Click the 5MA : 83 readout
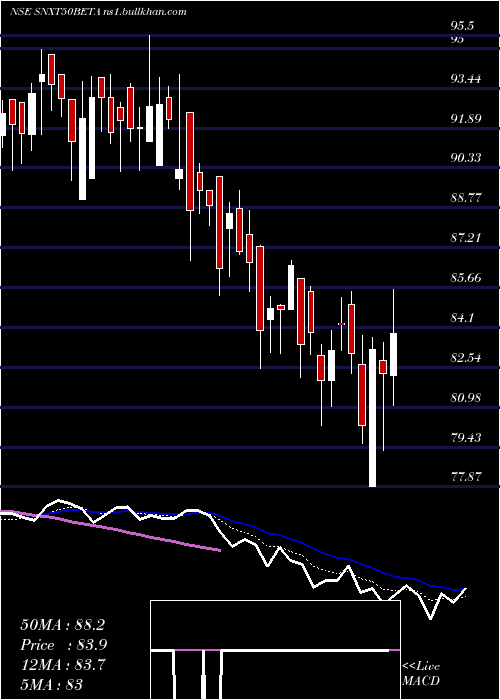The width and height of the screenshot is (500, 700). 51,685
